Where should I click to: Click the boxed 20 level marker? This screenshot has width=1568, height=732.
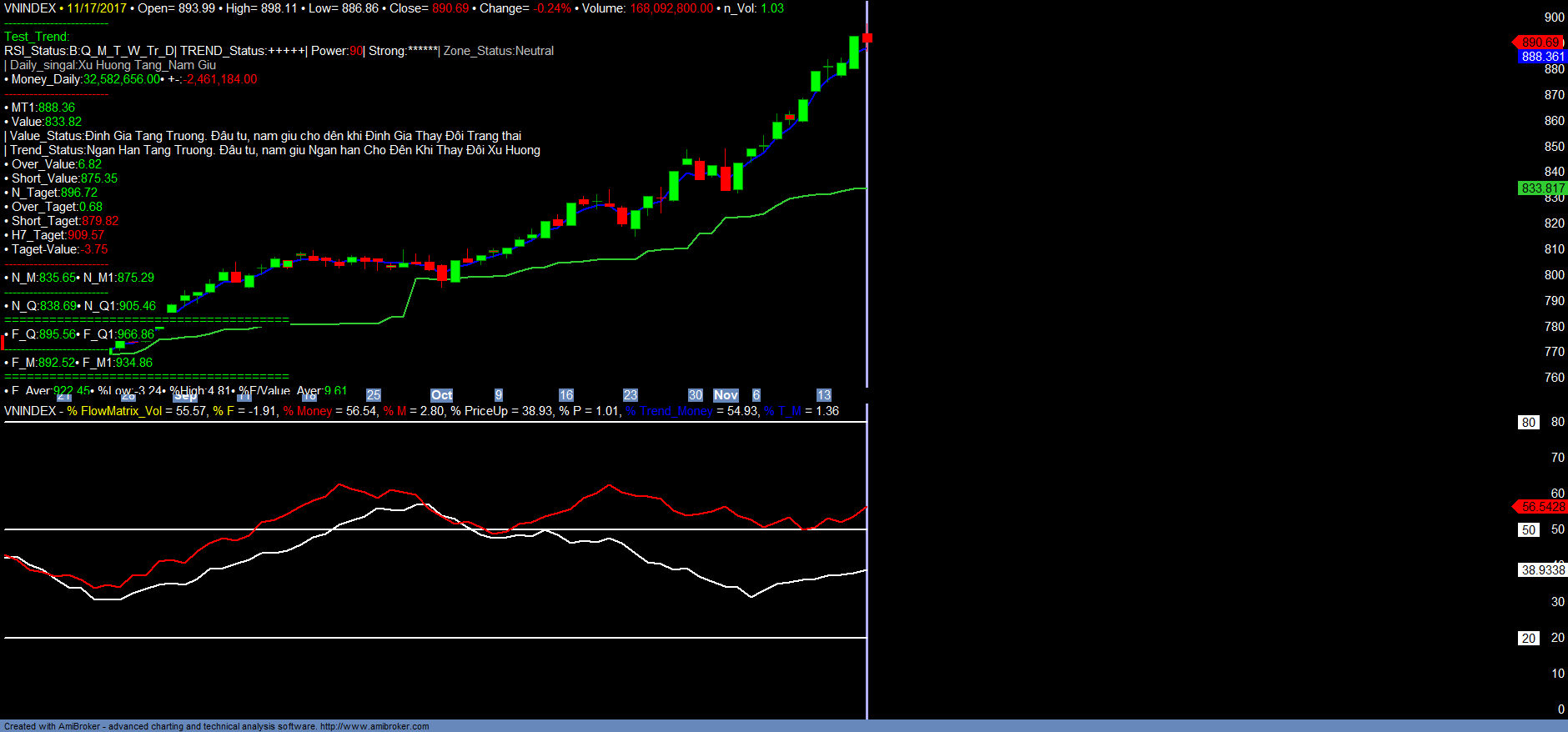(x=1528, y=639)
